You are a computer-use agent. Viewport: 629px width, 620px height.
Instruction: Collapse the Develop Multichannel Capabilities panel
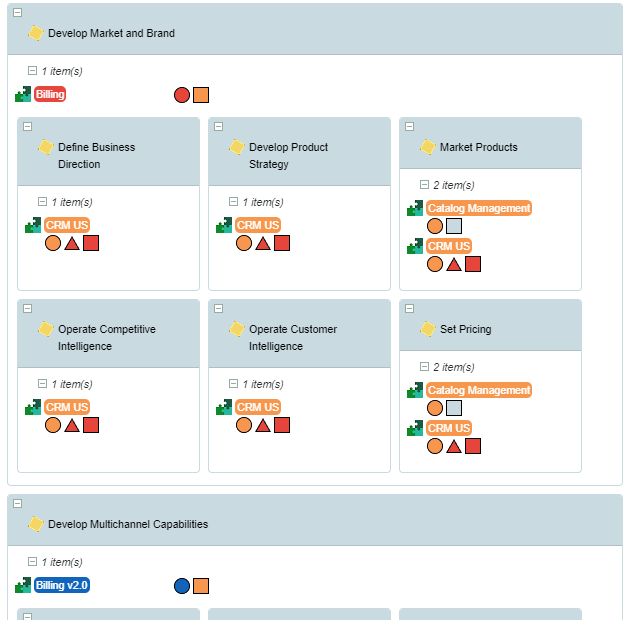[x=17, y=504]
